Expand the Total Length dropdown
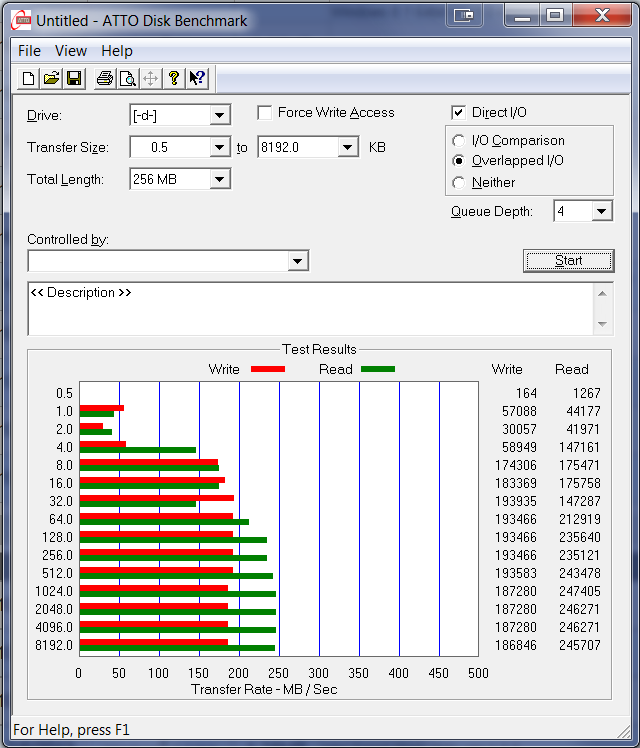This screenshot has height=748, width=640. pos(220,179)
